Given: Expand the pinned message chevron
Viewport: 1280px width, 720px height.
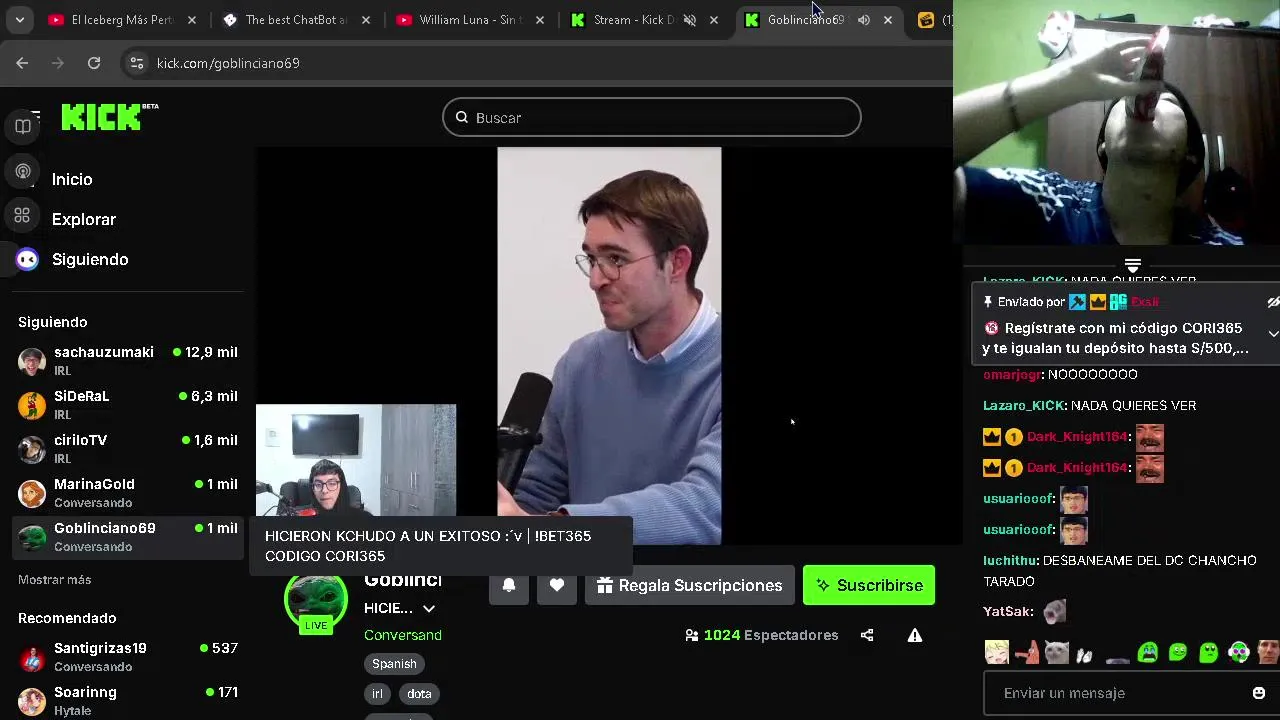Looking at the screenshot, I should [1272, 333].
